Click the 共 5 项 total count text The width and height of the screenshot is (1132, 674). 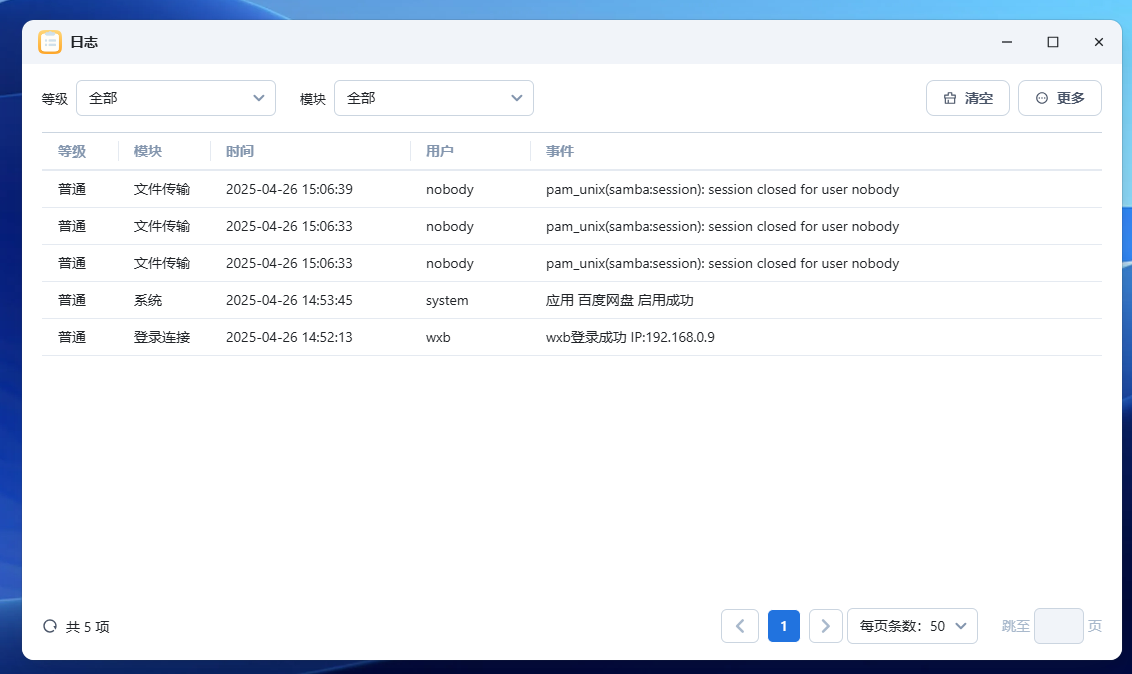tap(87, 627)
